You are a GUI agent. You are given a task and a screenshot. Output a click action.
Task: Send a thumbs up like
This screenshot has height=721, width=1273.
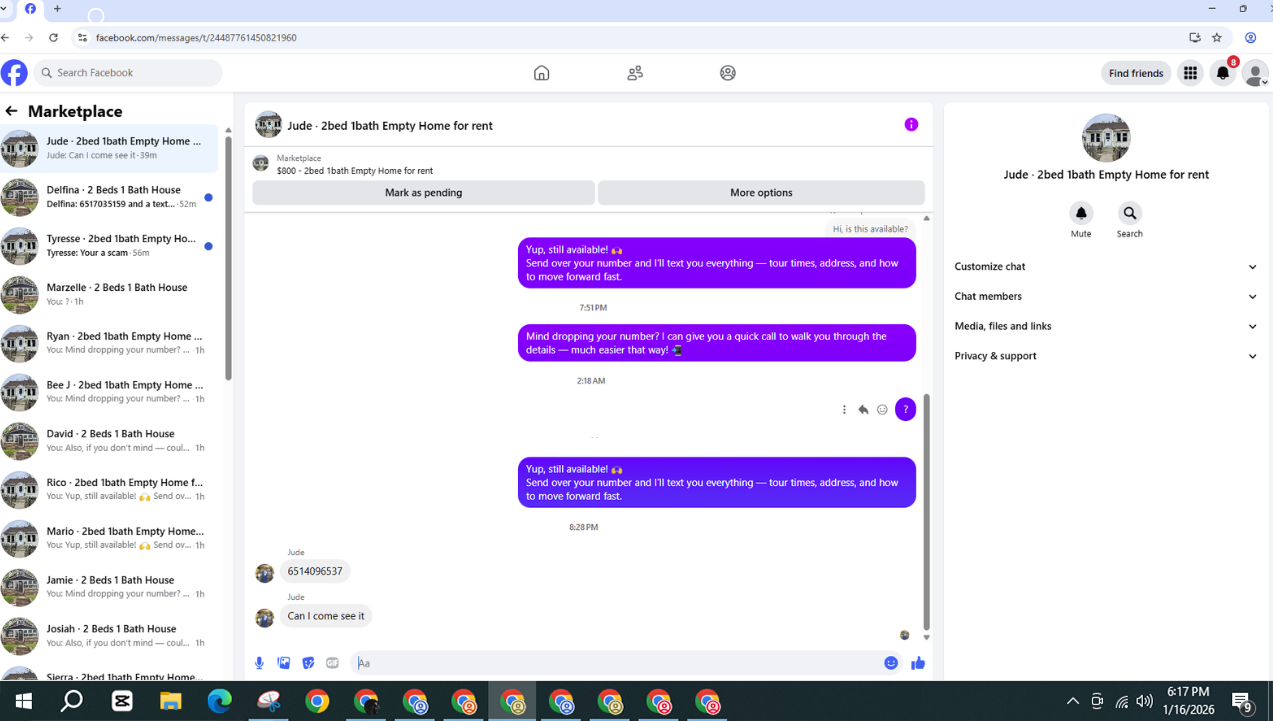click(918, 663)
